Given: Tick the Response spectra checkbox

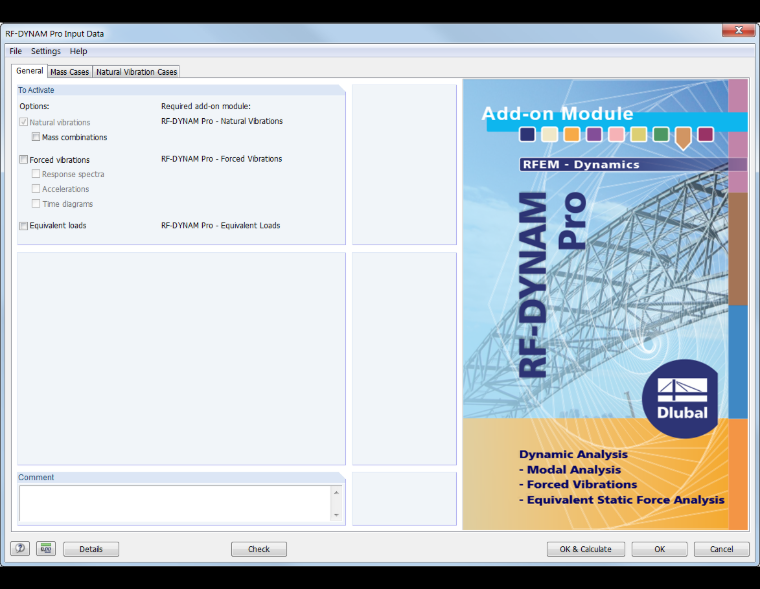Looking at the screenshot, I should (36, 174).
